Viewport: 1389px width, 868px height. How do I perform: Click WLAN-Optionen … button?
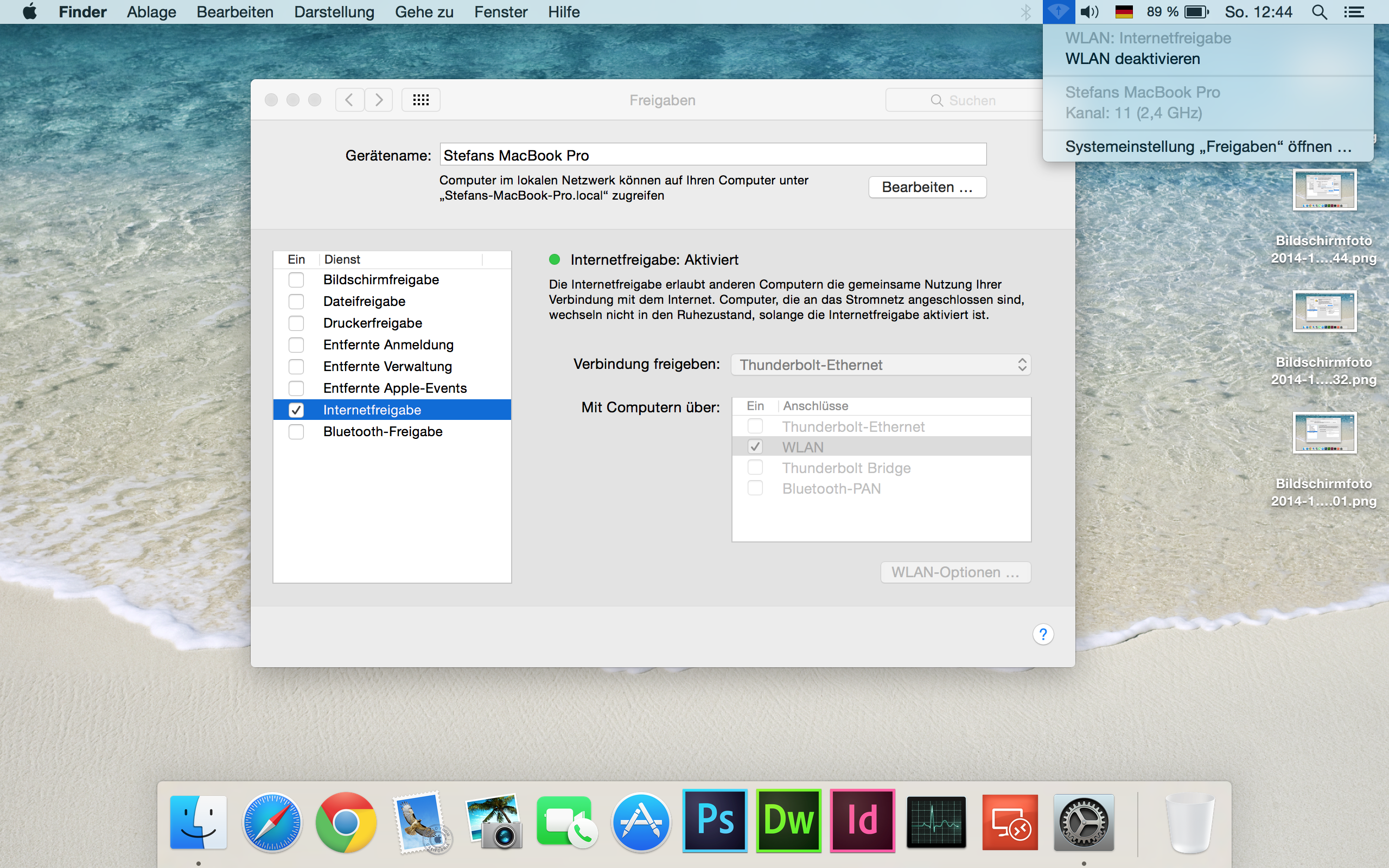point(955,572)
